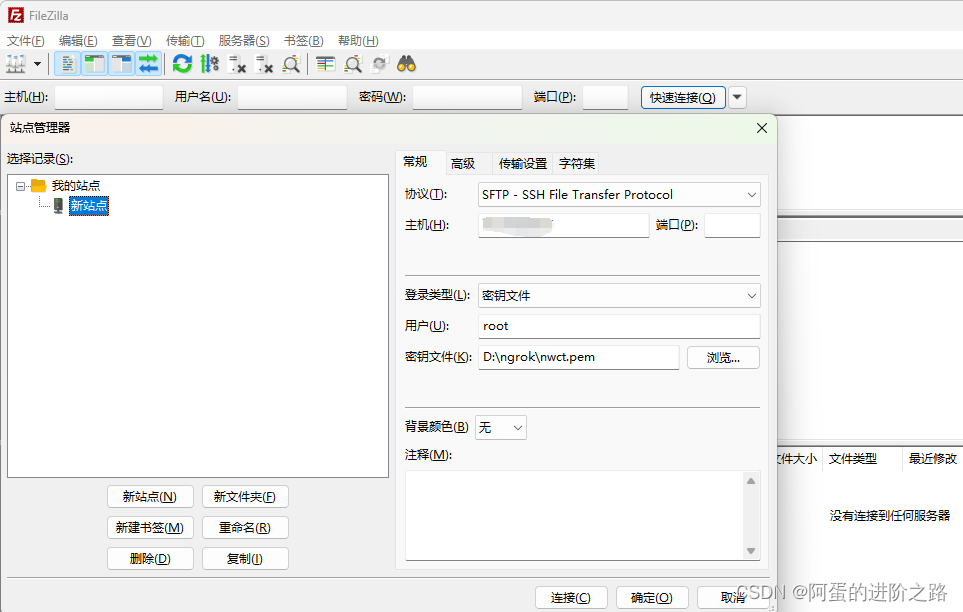963x612 pixels.
Task: Click the binoculars file search icon
Action: click(x=407, y=64)
